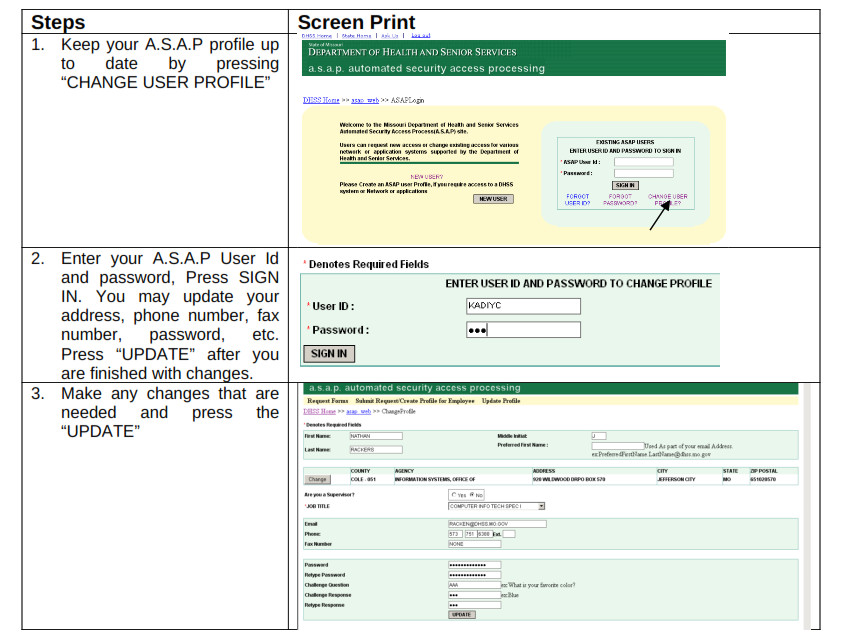This screenshot has width=845, height=644.
Task: Click the FORGOT PASSWORD link
Action: (620, 199)
